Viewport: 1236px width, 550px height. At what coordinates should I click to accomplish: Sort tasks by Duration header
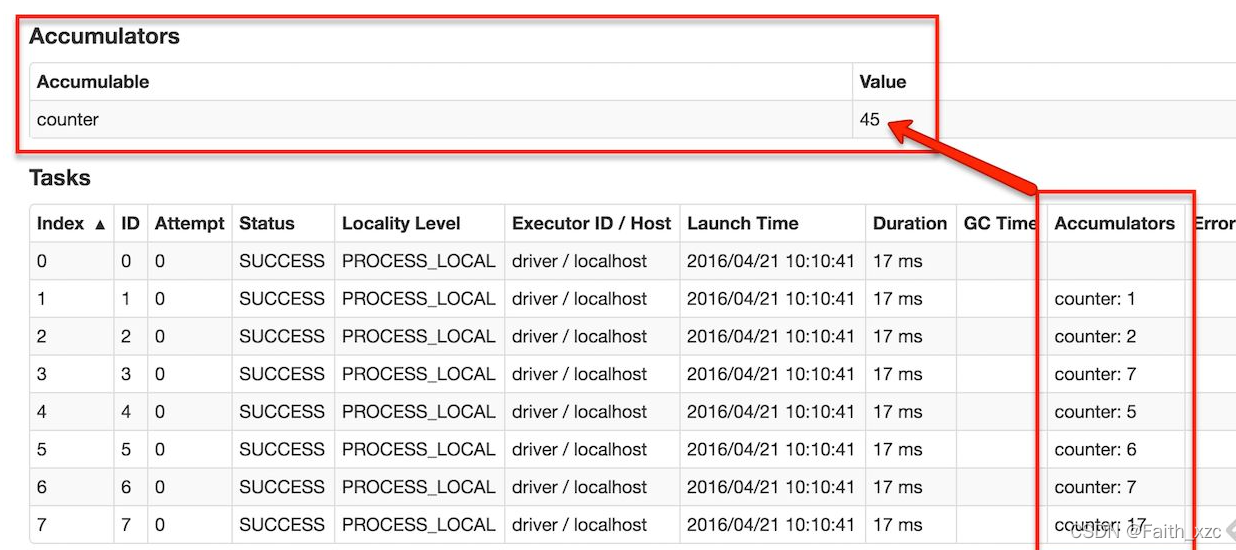coord(909,223)
